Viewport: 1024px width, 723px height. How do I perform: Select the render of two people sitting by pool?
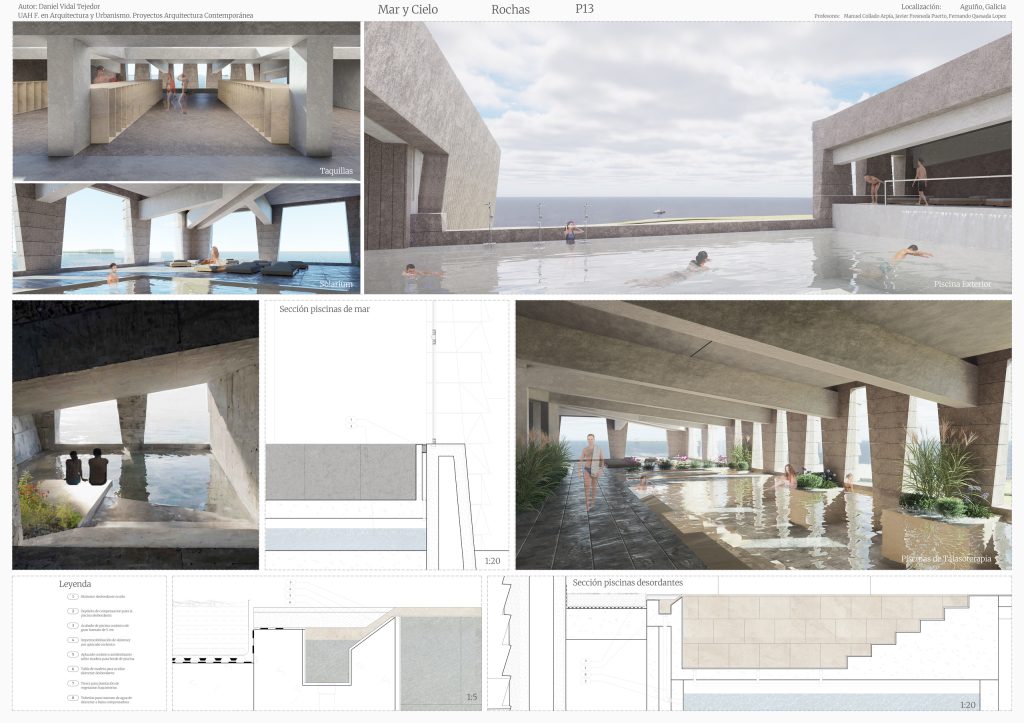tap(135, 435)
